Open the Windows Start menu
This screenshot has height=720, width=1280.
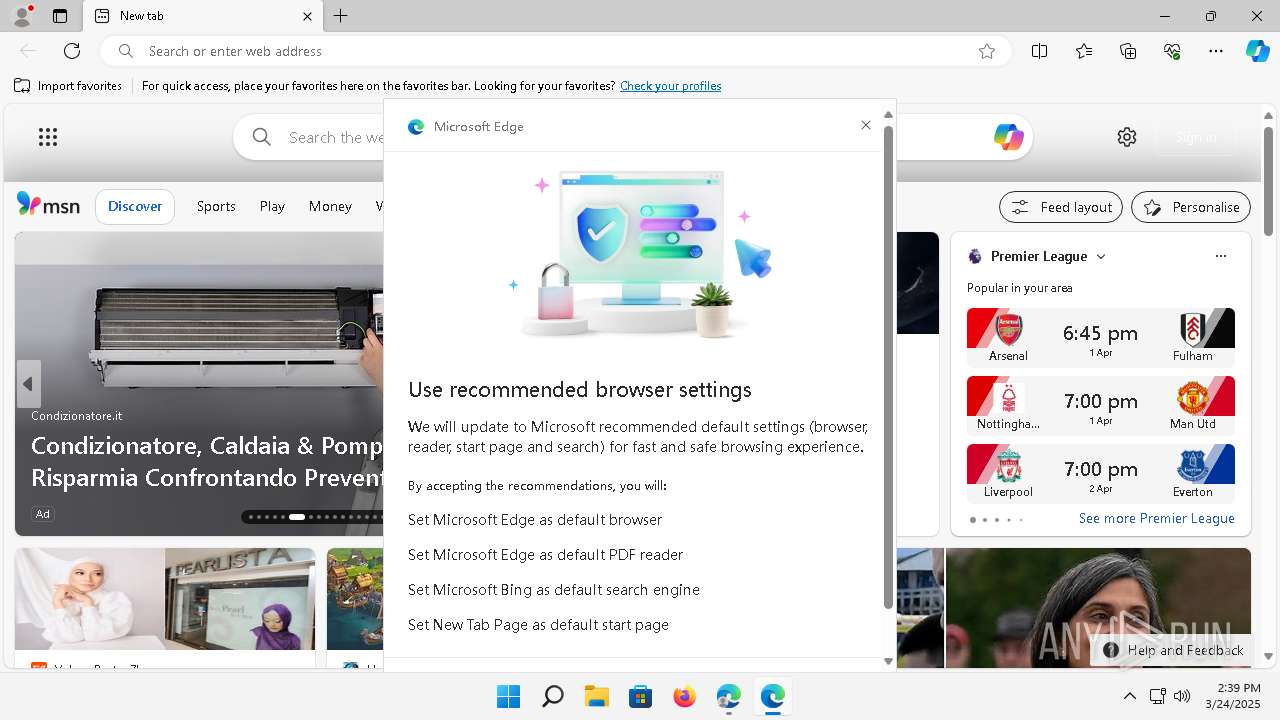coord(508,697)
